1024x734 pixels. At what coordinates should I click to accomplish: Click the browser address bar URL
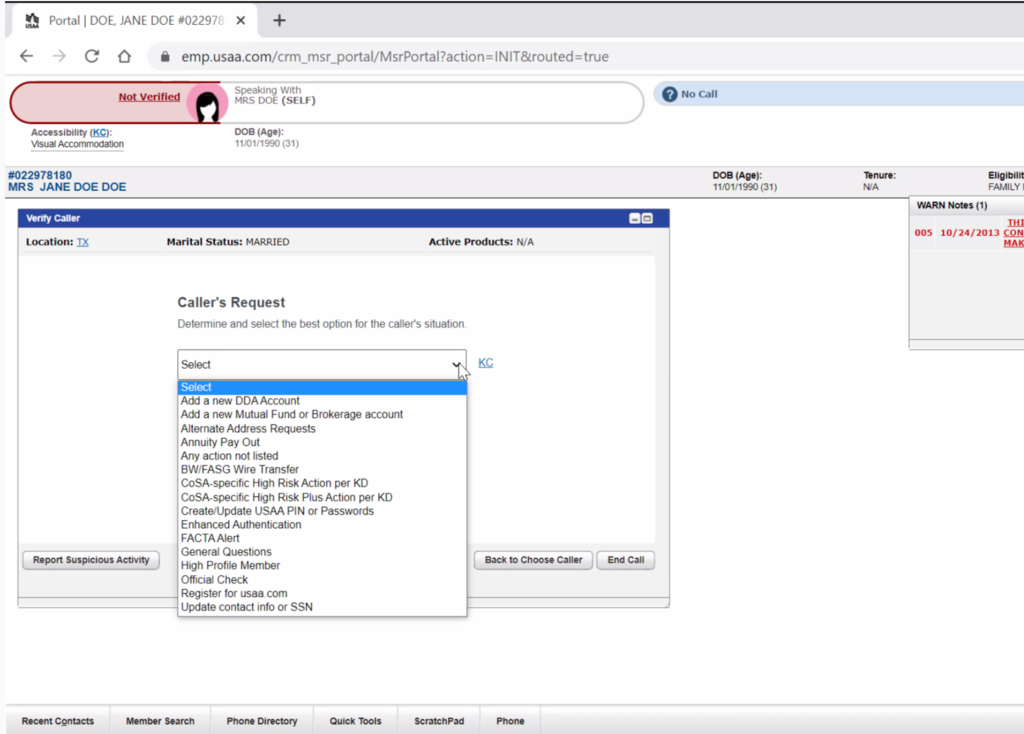coord(394,57)
